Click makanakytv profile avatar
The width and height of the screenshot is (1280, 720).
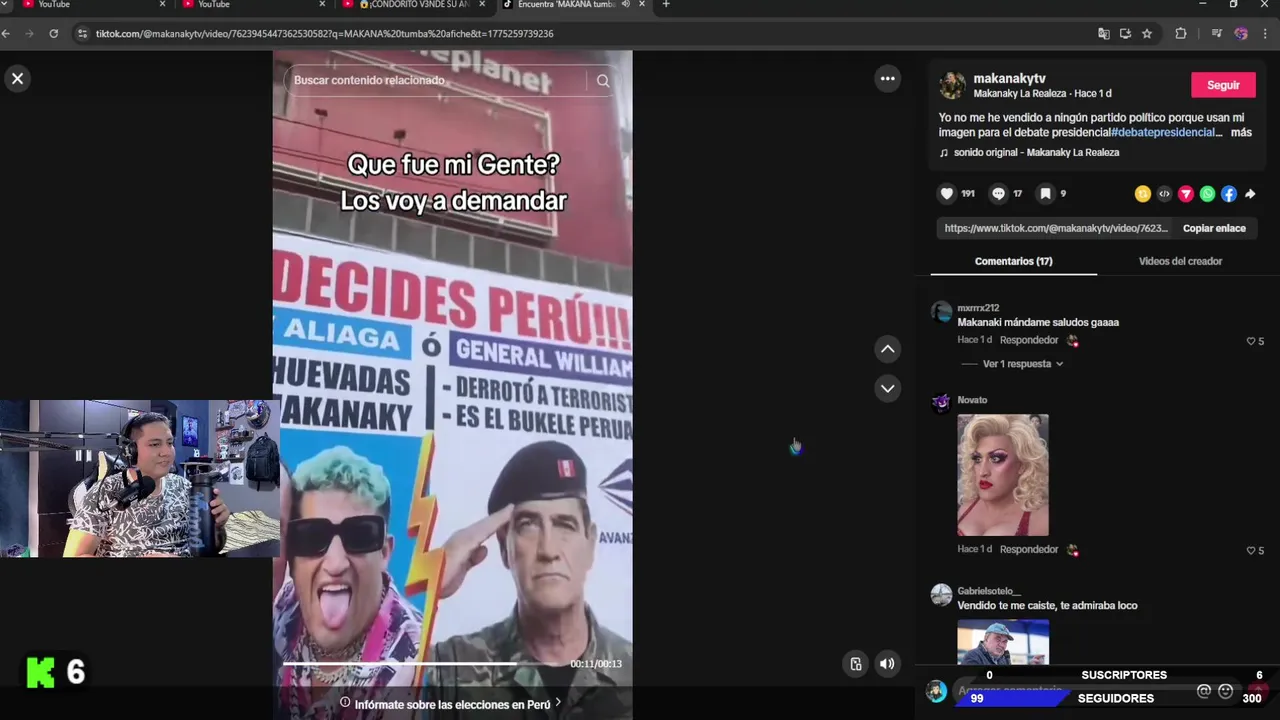tap(952, 85)
